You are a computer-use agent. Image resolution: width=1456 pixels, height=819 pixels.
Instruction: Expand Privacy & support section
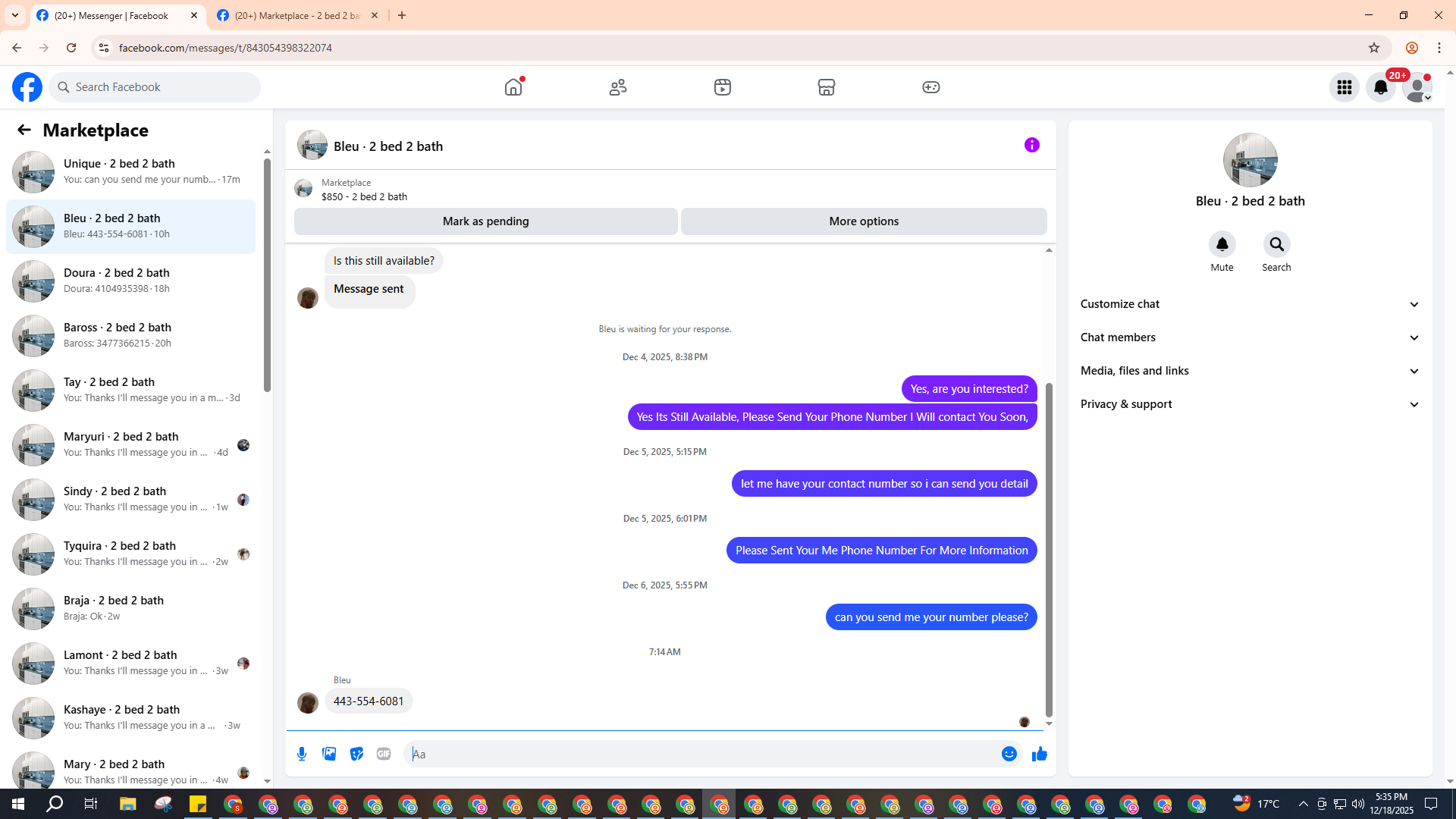(1250, 404)
